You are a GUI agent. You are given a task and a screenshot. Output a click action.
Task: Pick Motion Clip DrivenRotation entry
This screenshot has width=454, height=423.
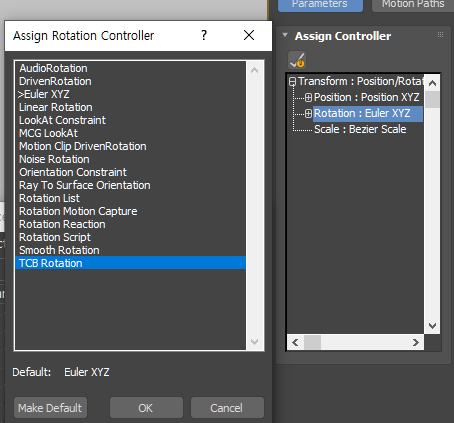coord(131,146)
